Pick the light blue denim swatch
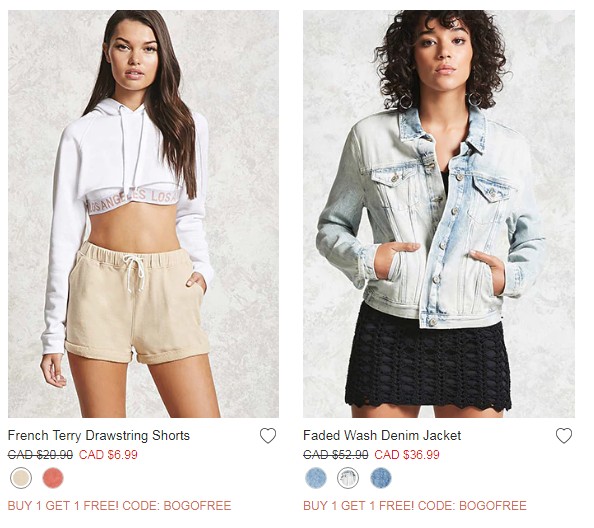 316,478
